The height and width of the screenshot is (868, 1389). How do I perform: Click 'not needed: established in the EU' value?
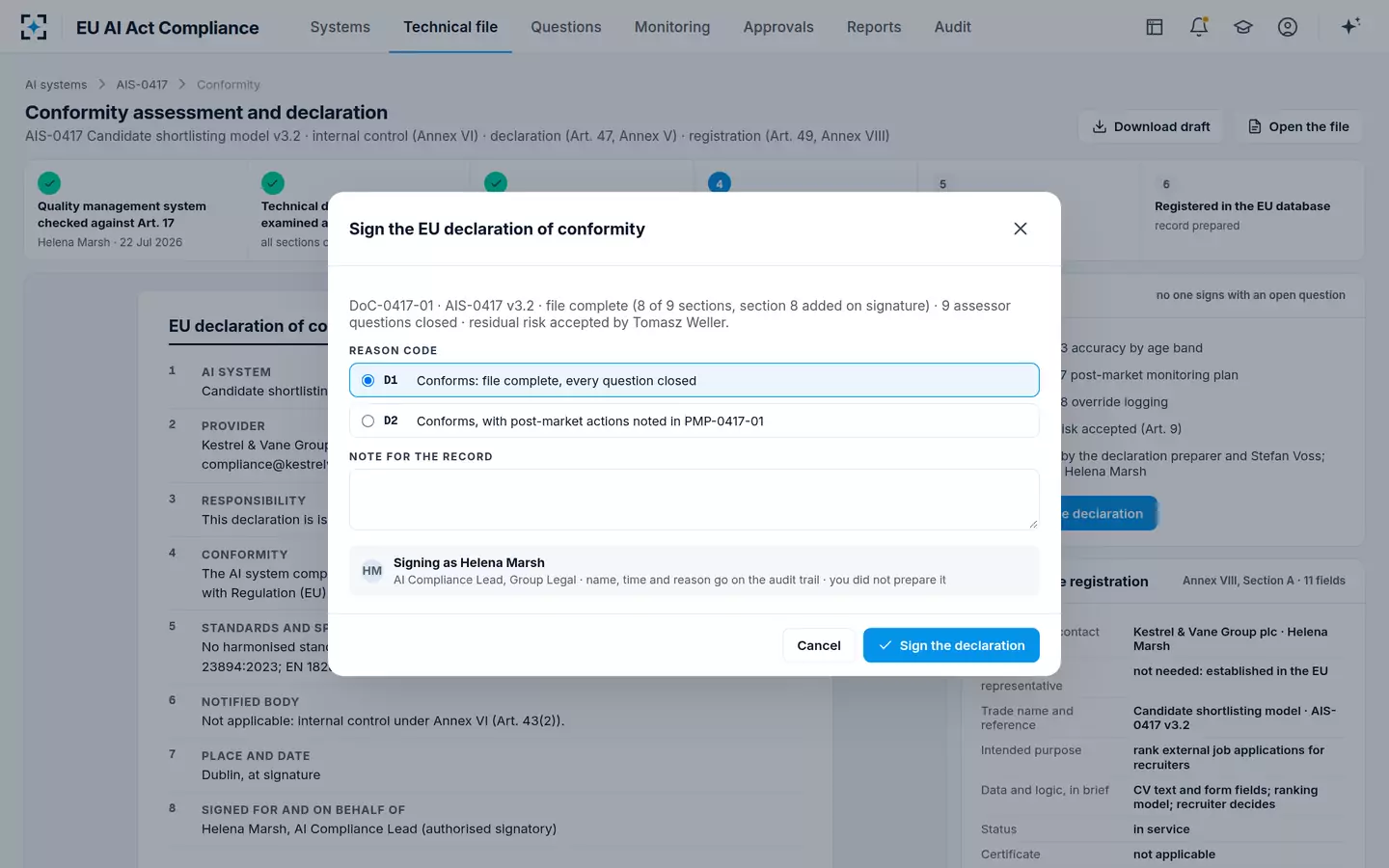(x=1231, y=671)
